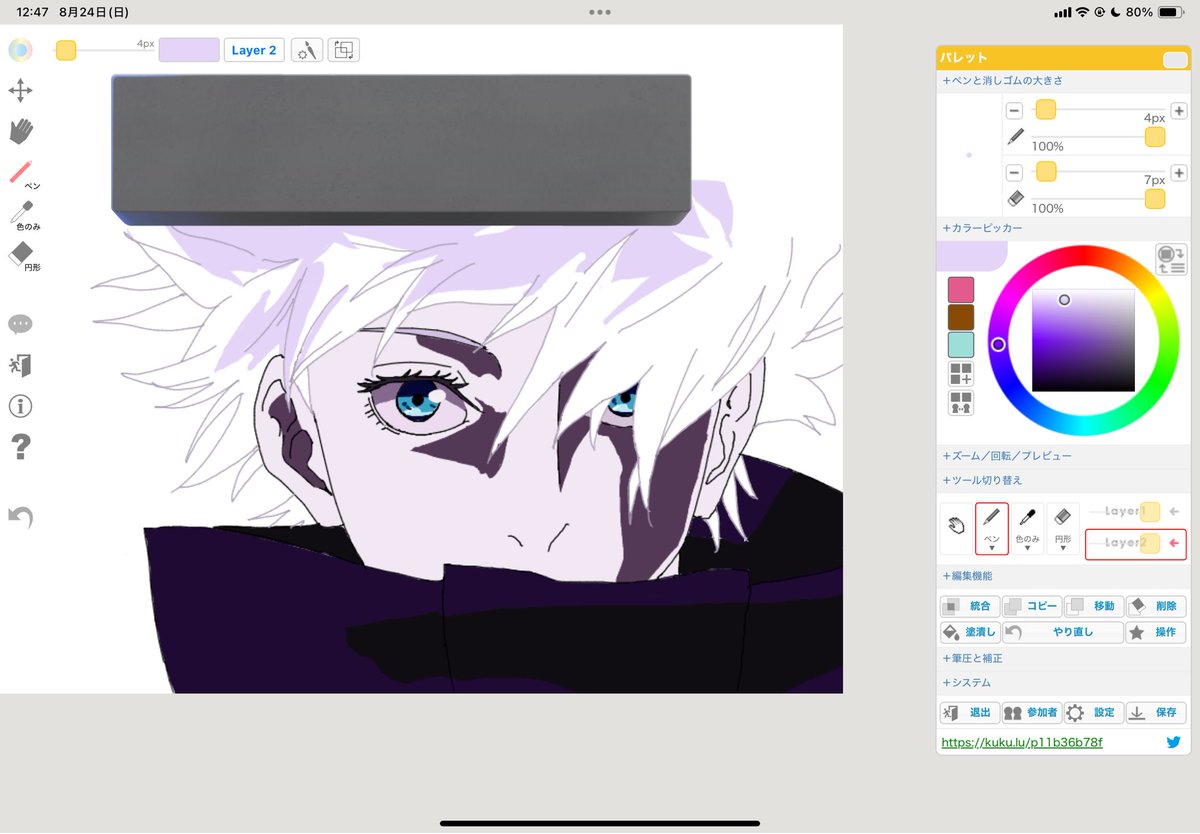Viewport: 1200px width, 834px height.
Task: Choose the pink ペン pen tool in the left sidebar
Action: pyautogui.click(x=24, y=174)
